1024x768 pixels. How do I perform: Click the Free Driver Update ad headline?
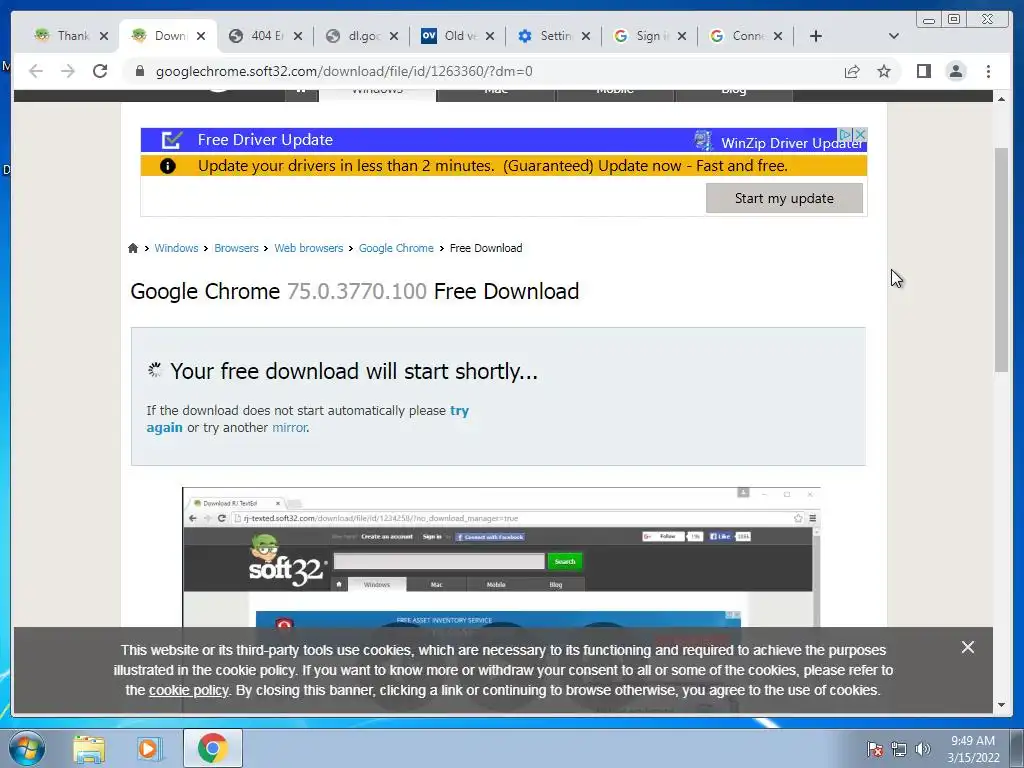click(x=265, y=140)
